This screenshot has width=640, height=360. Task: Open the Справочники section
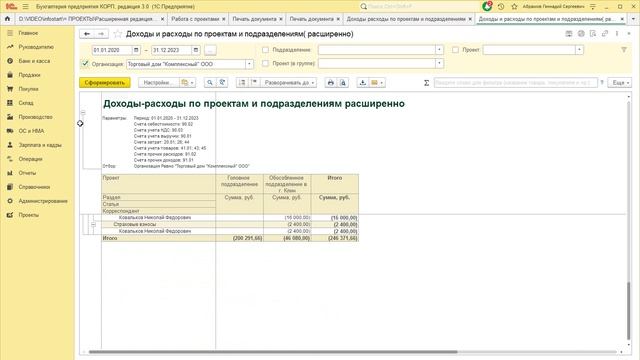click(x=34, y=187)
